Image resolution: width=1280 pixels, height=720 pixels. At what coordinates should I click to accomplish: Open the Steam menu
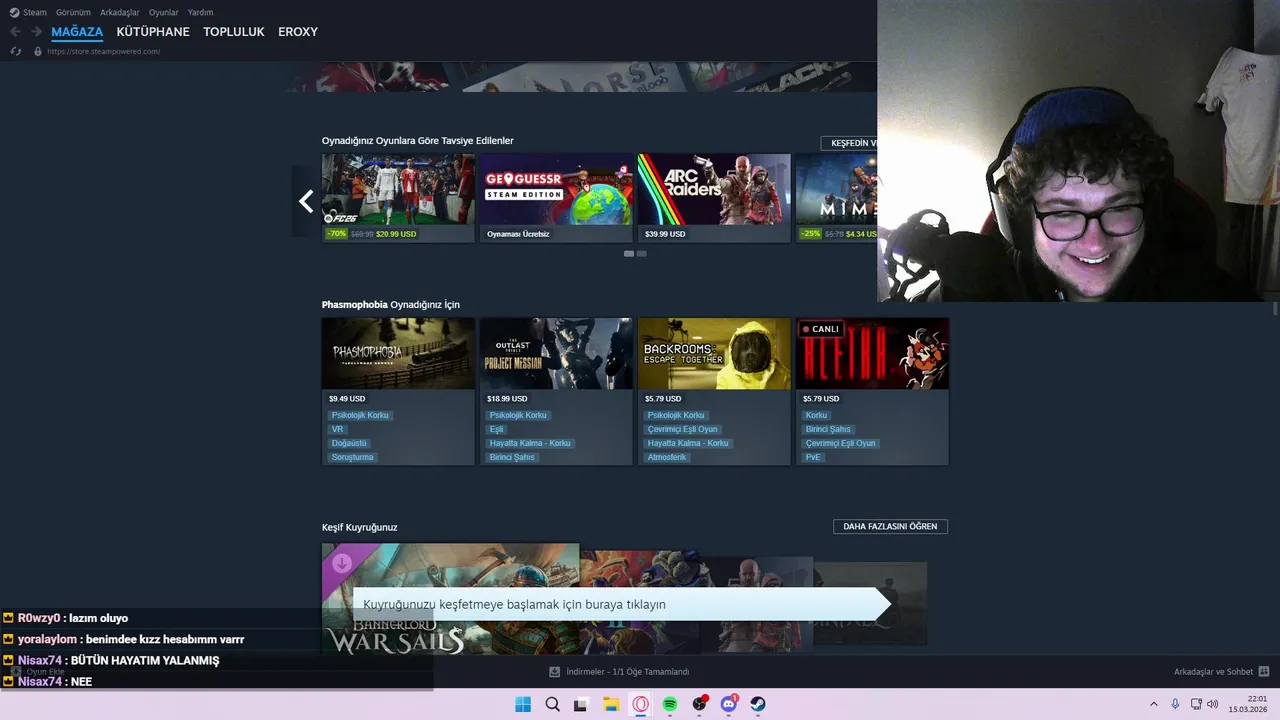coord(35,12)
